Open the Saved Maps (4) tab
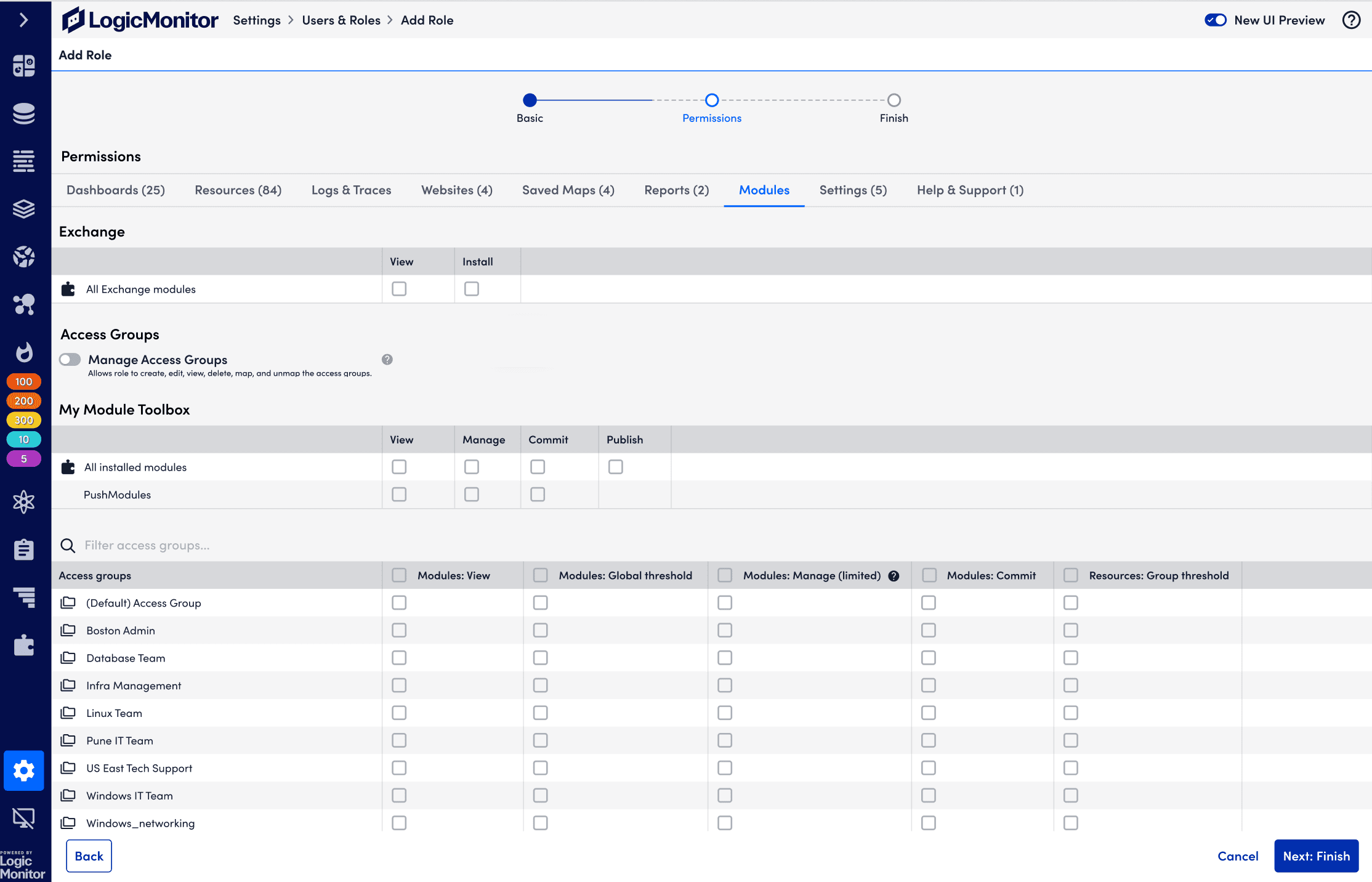 pos(568,190)
